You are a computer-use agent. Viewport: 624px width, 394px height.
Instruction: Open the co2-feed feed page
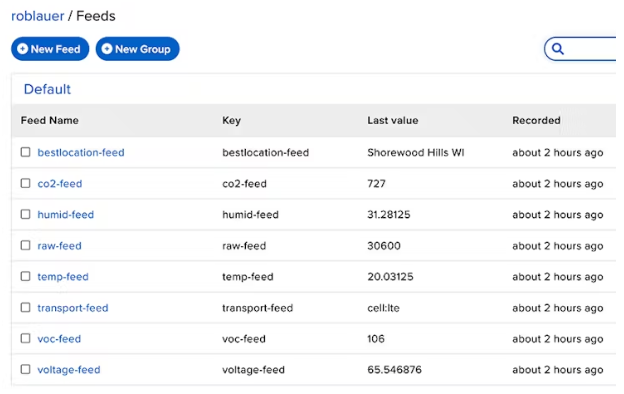click(x=60, y=183)
